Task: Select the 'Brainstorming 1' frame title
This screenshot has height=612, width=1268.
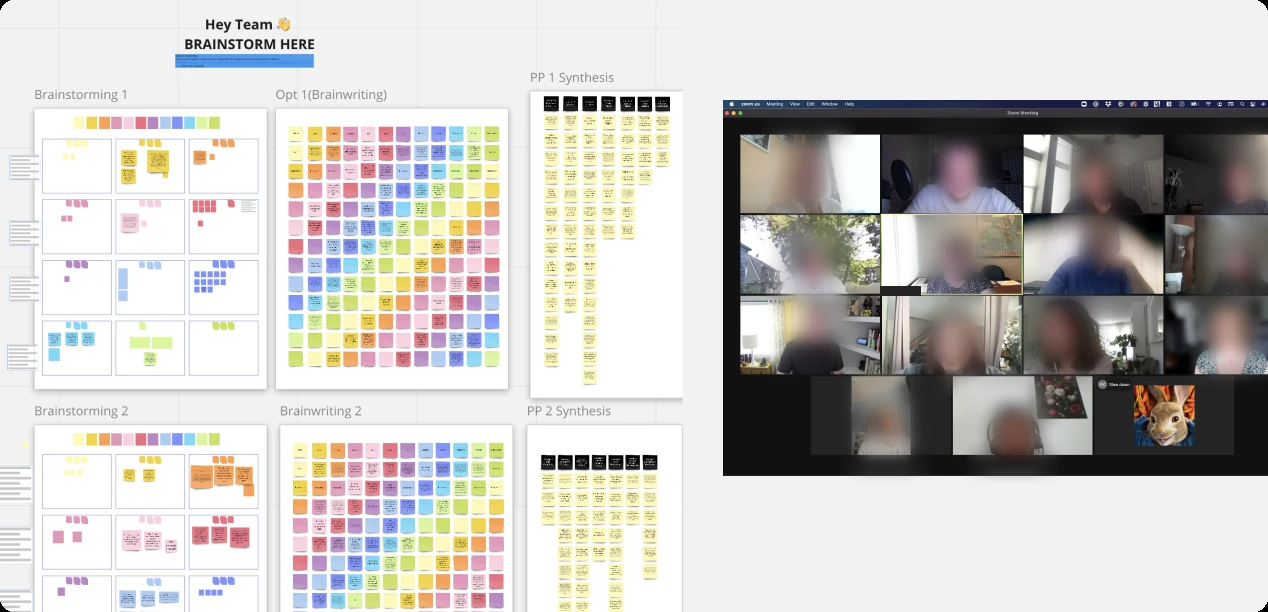Action: point(81,95)
